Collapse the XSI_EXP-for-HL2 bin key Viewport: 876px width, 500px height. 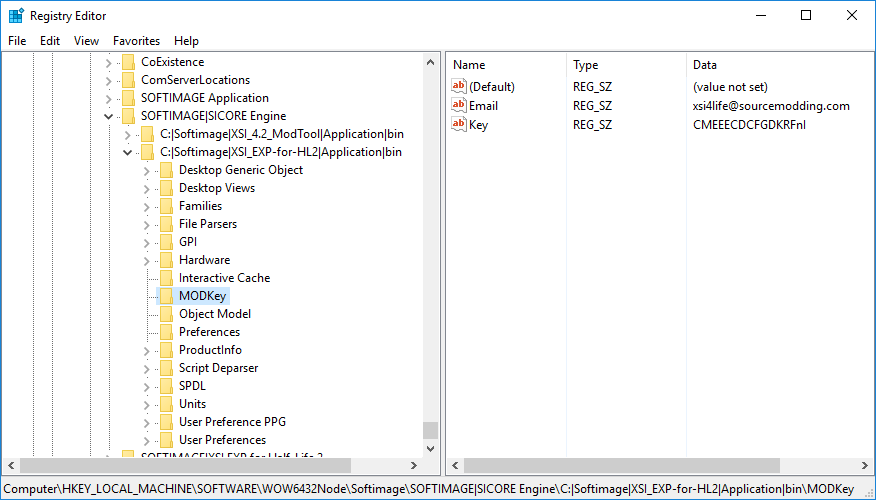(x=127, y=153)
